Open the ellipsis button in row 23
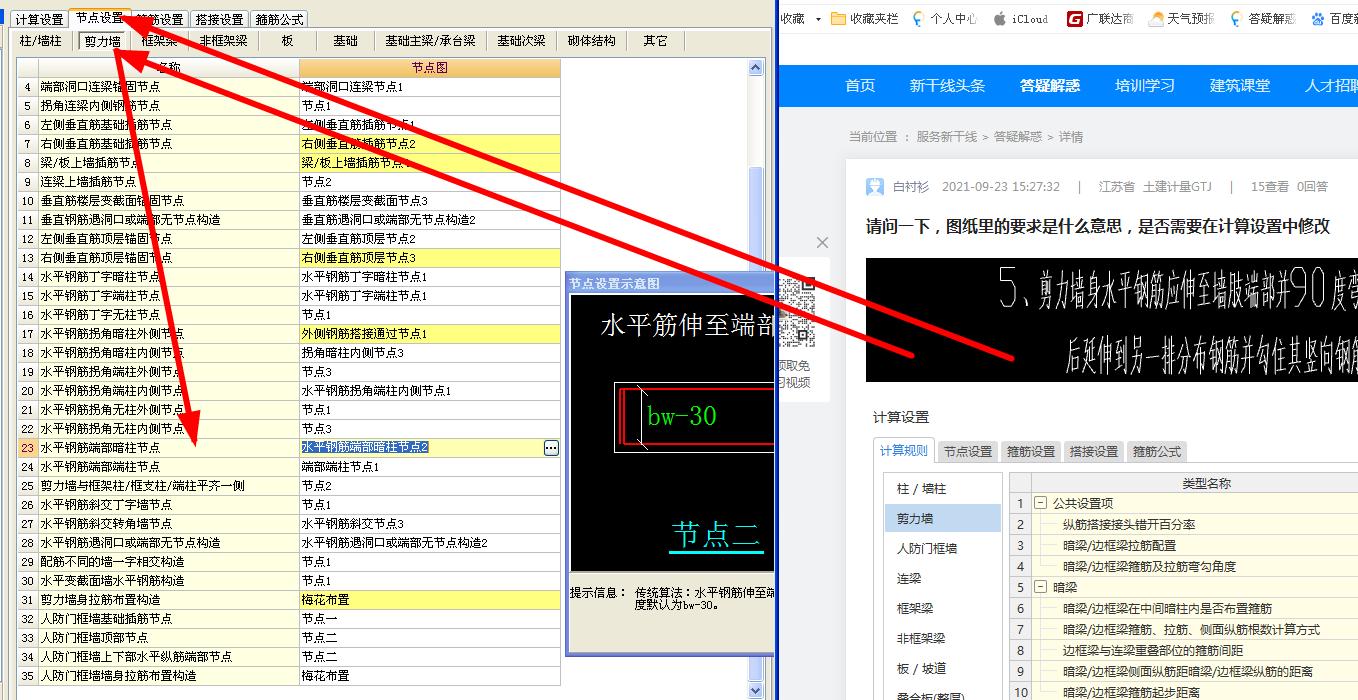1358x700 pixels. click(551, 448)
